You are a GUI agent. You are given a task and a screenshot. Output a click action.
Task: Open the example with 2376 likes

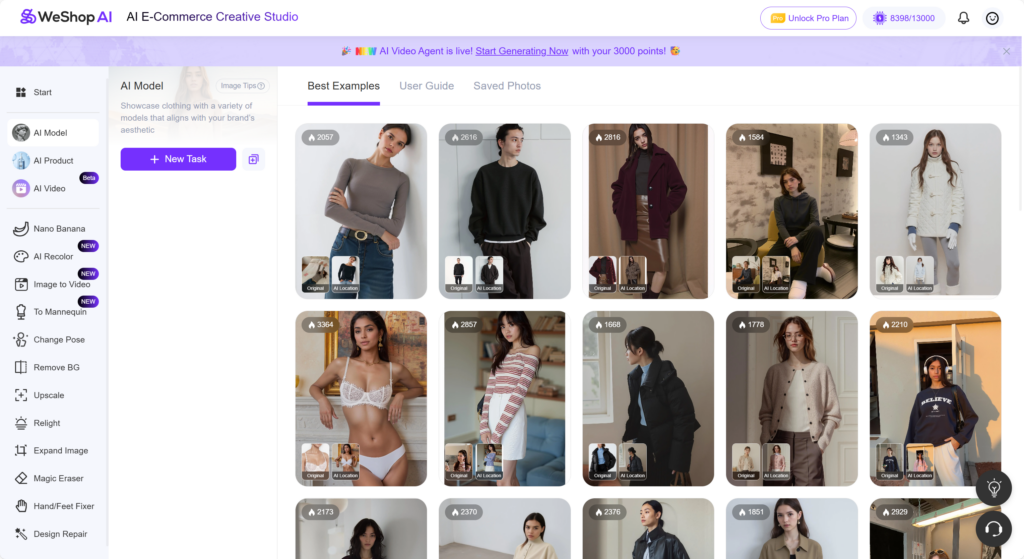(648, 529)
